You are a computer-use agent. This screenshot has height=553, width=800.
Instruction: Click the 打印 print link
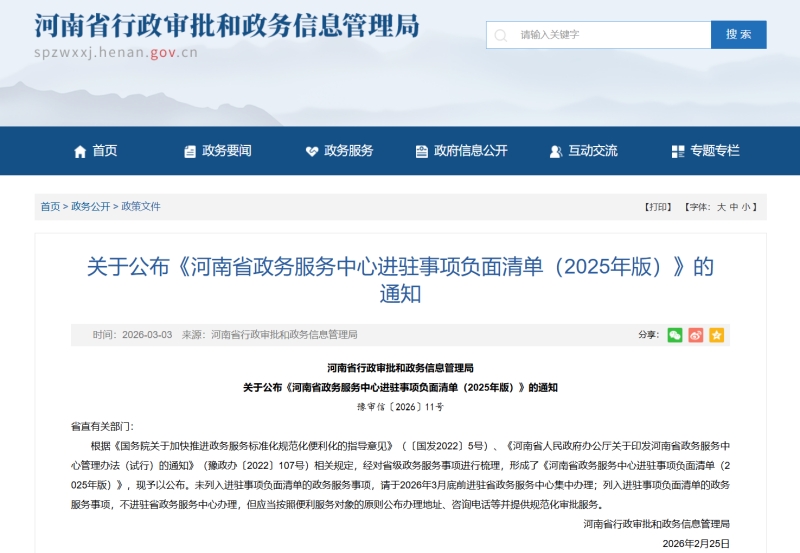click(657, 207)
